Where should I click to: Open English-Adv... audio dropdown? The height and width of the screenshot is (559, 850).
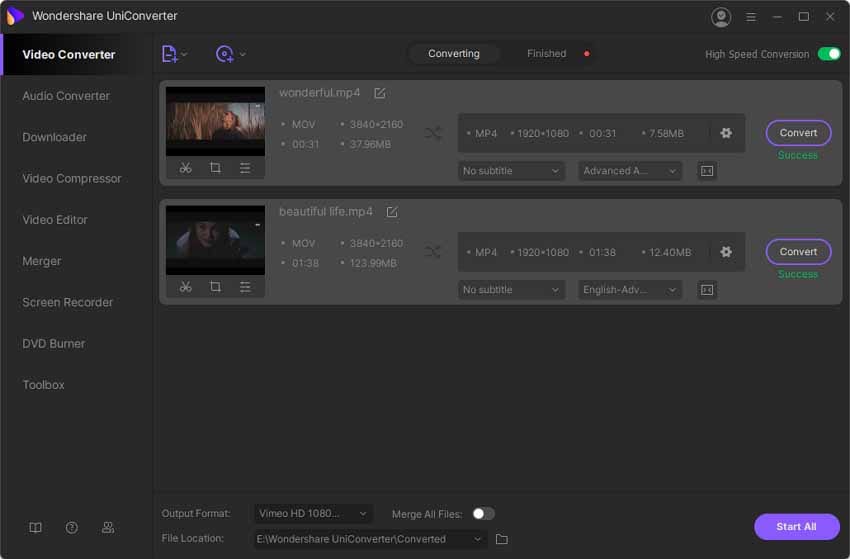point(629,290)
